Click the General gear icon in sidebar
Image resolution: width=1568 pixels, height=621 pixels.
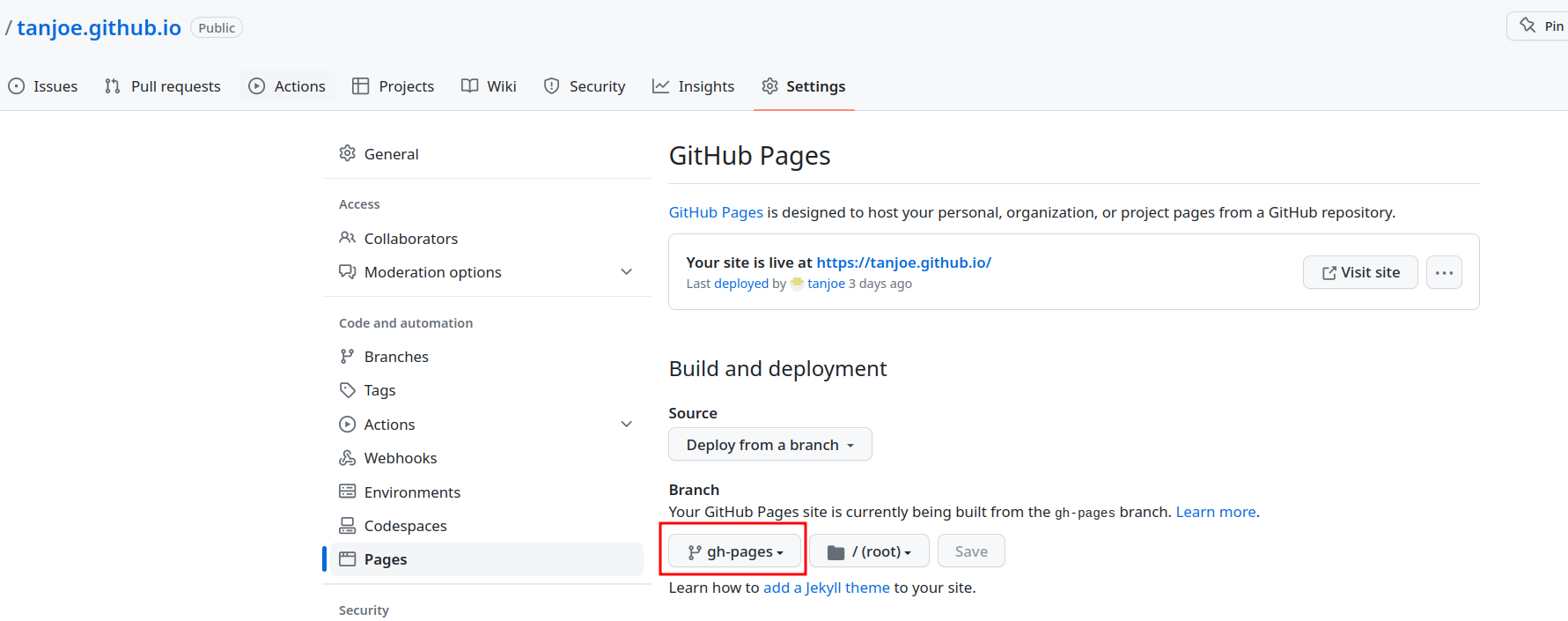click(x=348, y=153)
